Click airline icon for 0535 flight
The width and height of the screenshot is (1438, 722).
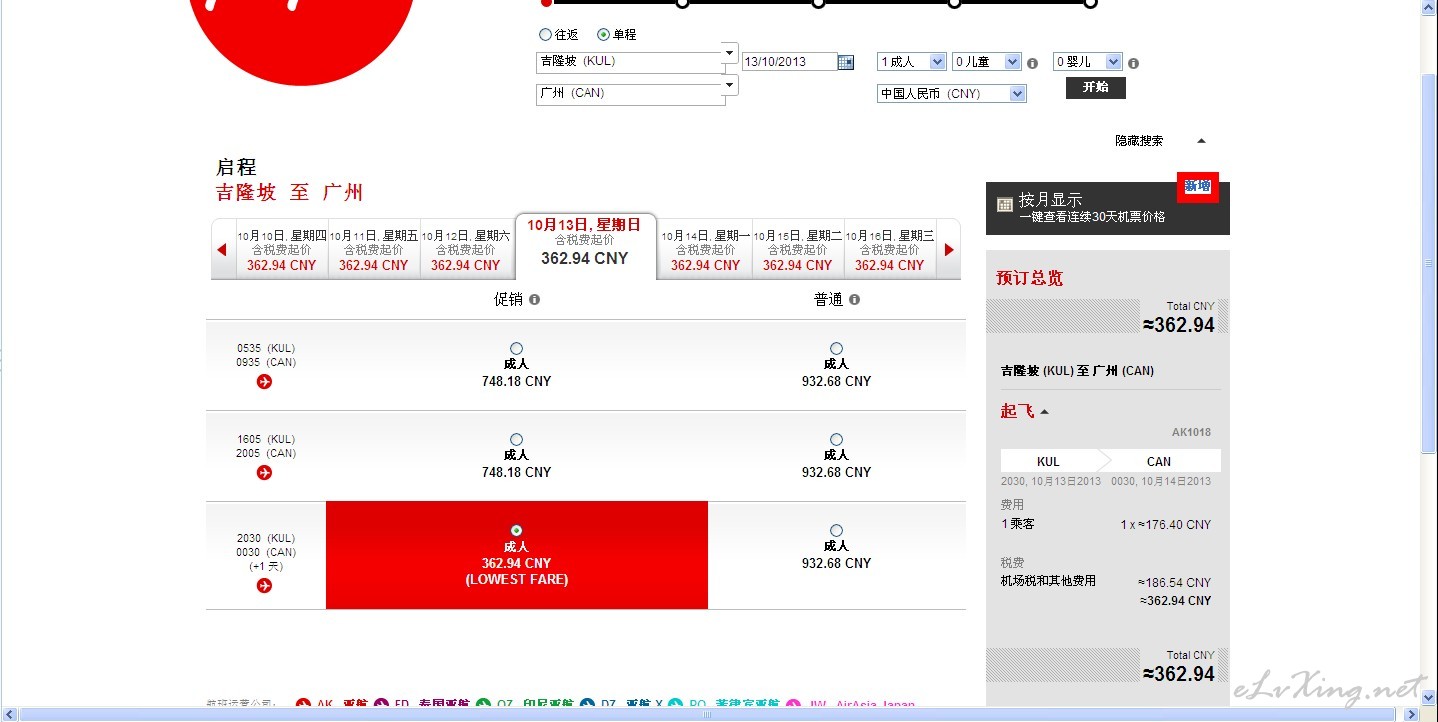(264, 381)
